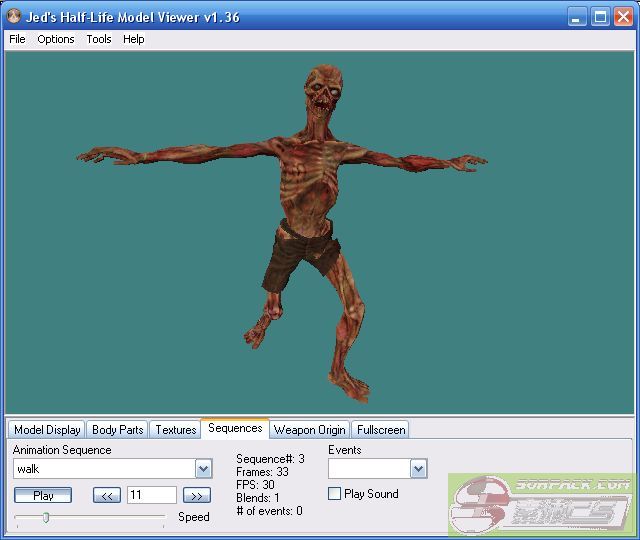Step forward one frame with >> button

(x=197, y=496)
